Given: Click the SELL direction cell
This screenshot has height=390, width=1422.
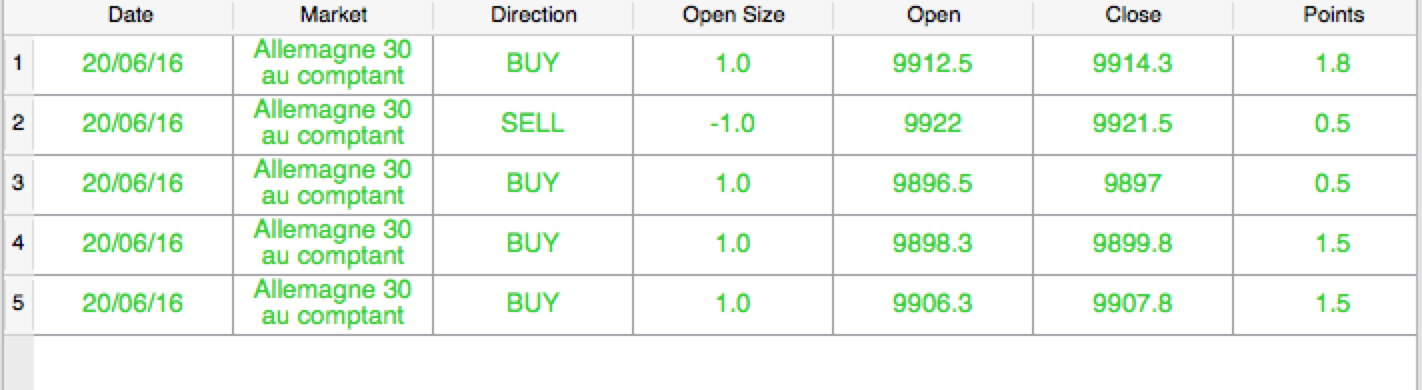Looking at the screenshot, I should [533, 124].
